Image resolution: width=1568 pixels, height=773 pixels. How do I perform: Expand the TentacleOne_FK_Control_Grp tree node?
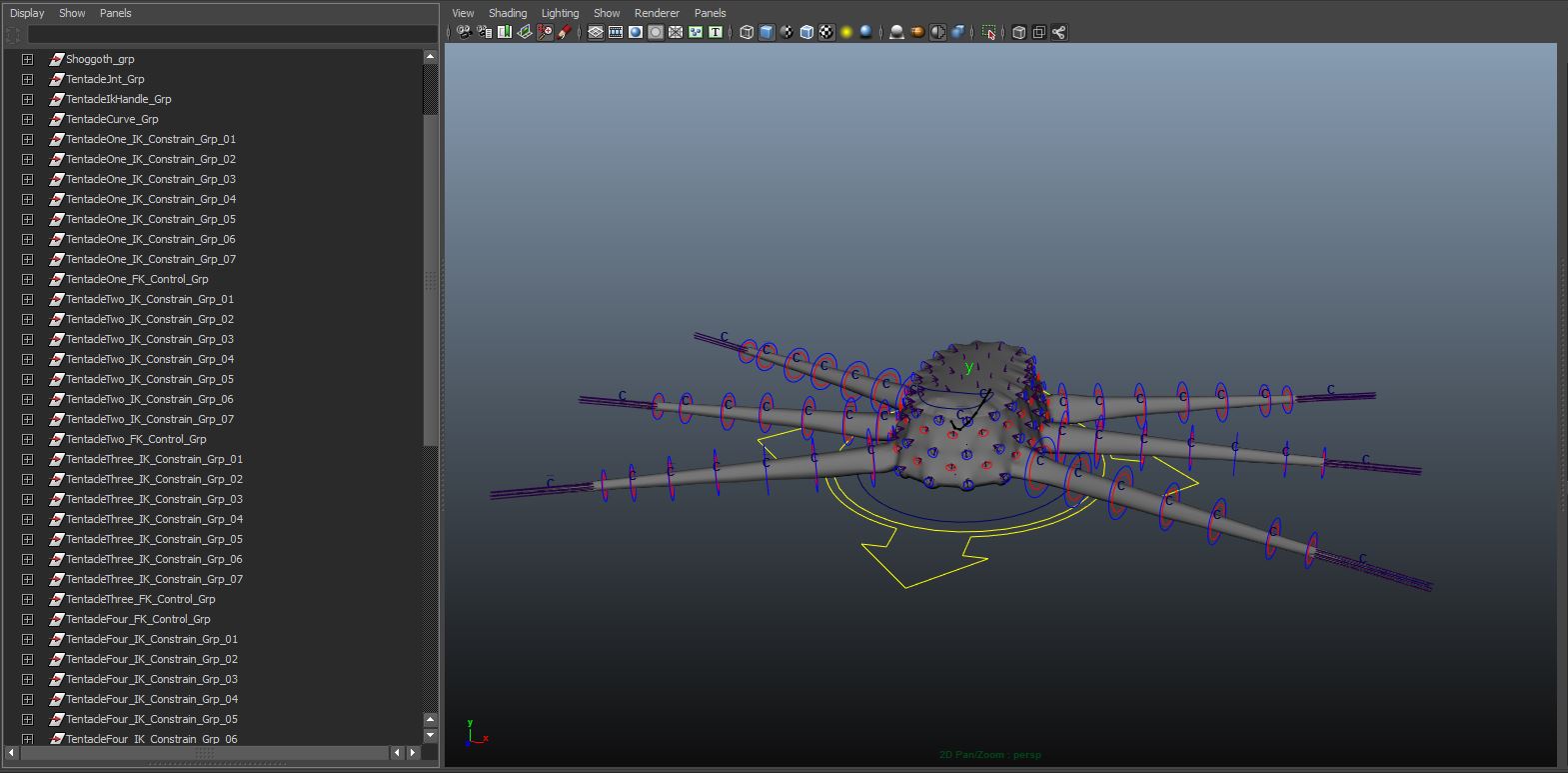(27, 279)
